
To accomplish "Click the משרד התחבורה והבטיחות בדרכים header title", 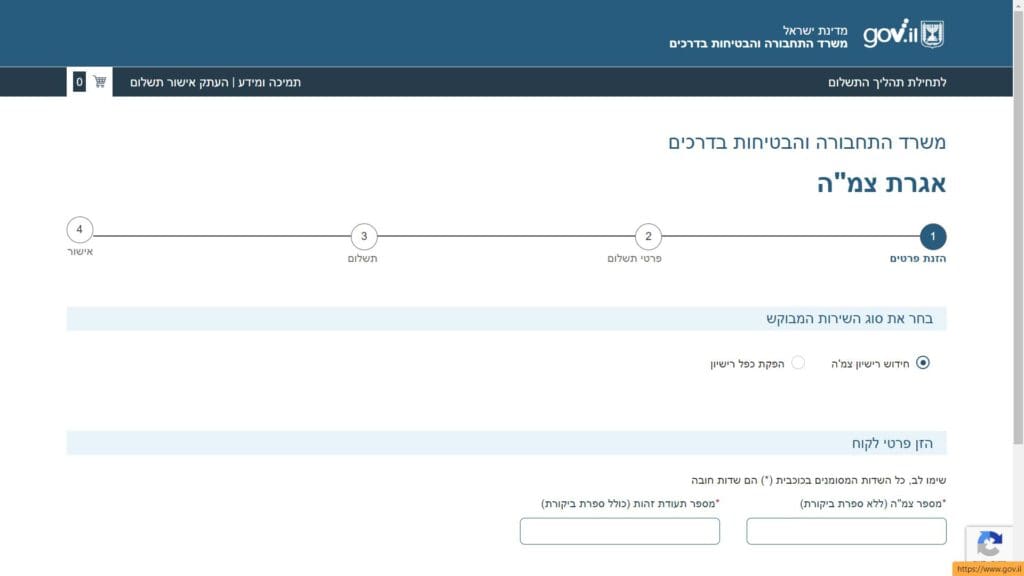I will (x=758, y=44).
